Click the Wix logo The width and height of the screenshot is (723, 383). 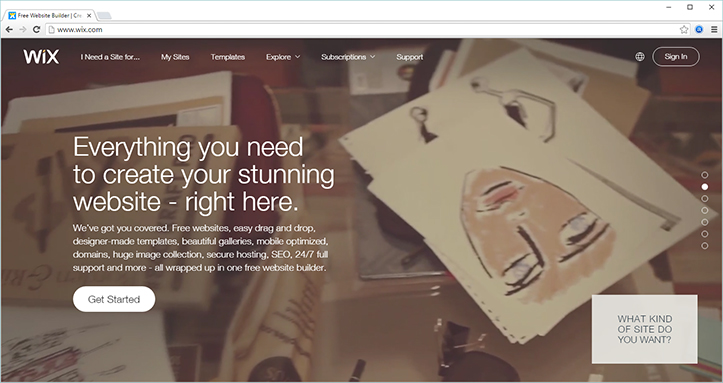pyautogui.click(x=41, y=57)
